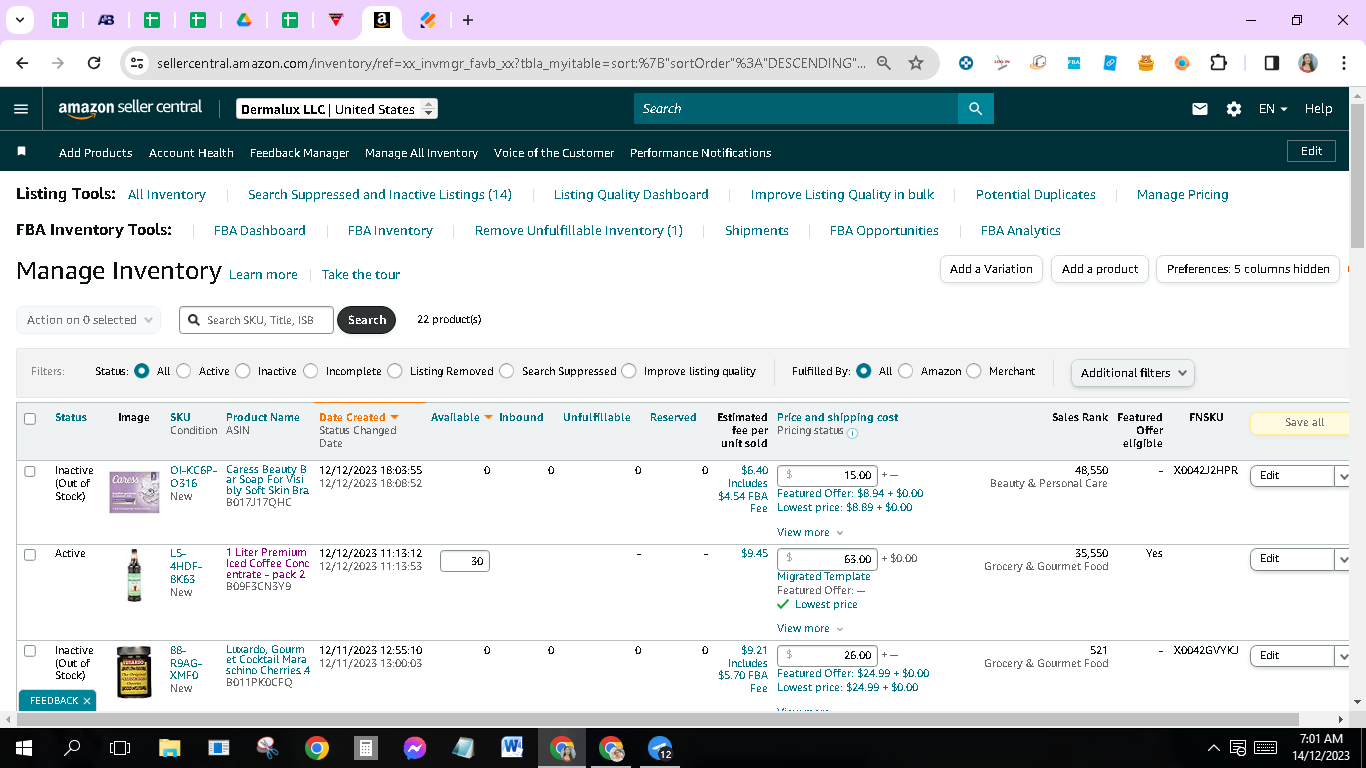Open Search Suppressed and Inactive Listings (14) link
The height and width of the screenshot is (768, 1366).
coord(380,194)
